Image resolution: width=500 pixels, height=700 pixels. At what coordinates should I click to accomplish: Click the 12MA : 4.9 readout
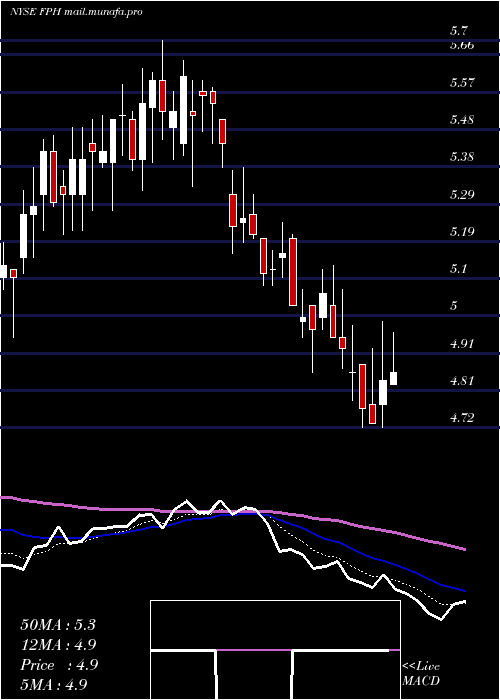(x=58, y=645)
